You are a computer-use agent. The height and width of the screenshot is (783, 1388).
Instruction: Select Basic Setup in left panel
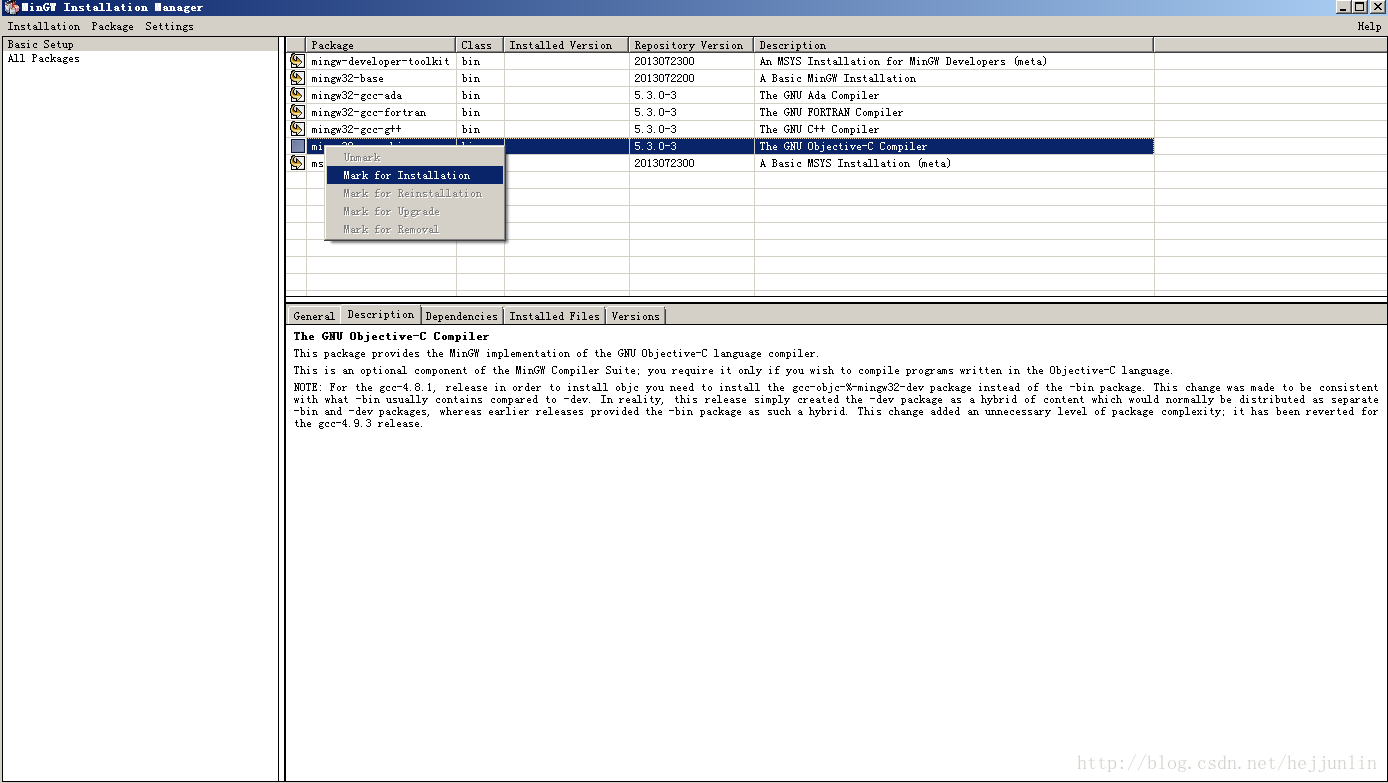tap(141, 44)
